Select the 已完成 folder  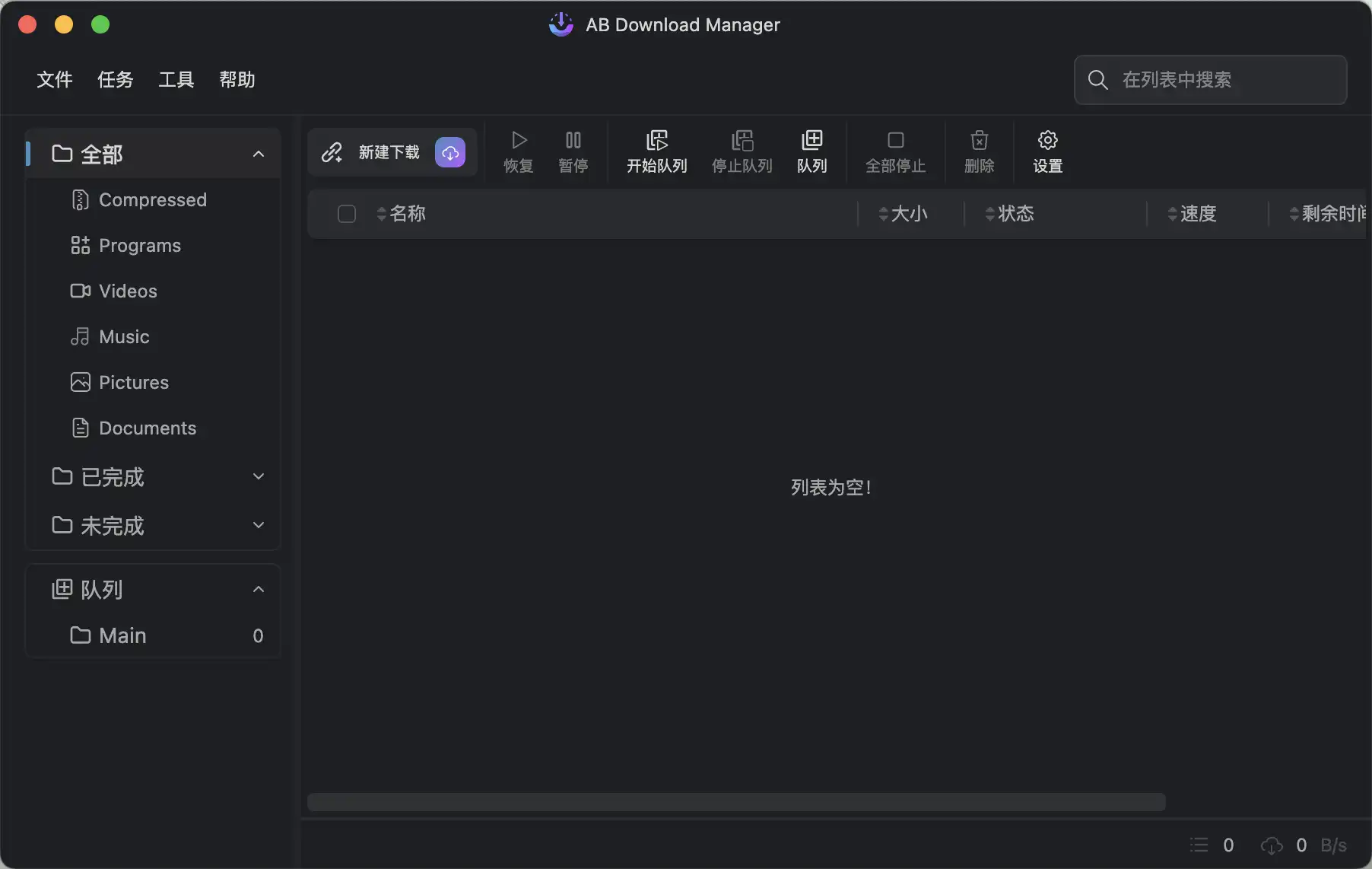coord(153,476)
